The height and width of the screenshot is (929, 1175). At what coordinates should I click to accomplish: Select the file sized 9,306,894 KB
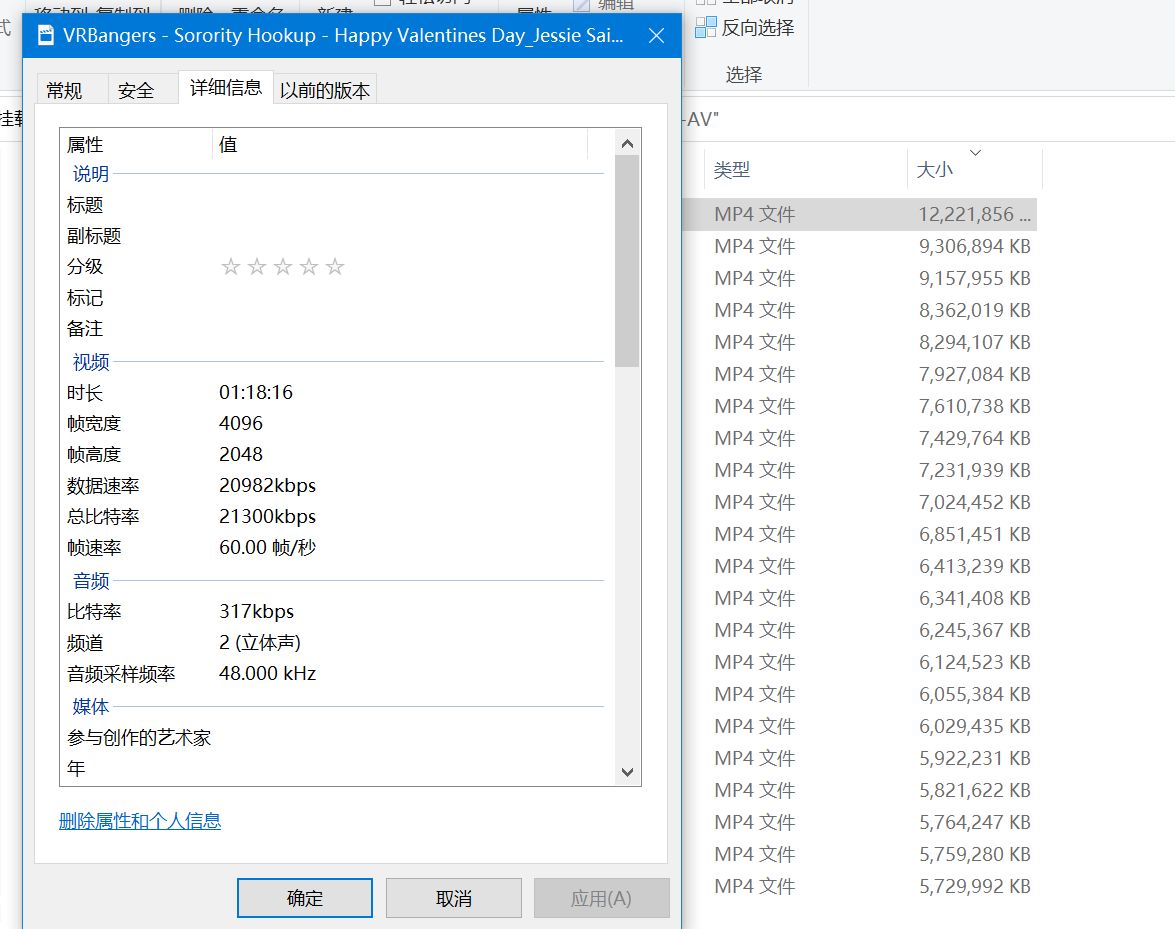pos(860,246)
